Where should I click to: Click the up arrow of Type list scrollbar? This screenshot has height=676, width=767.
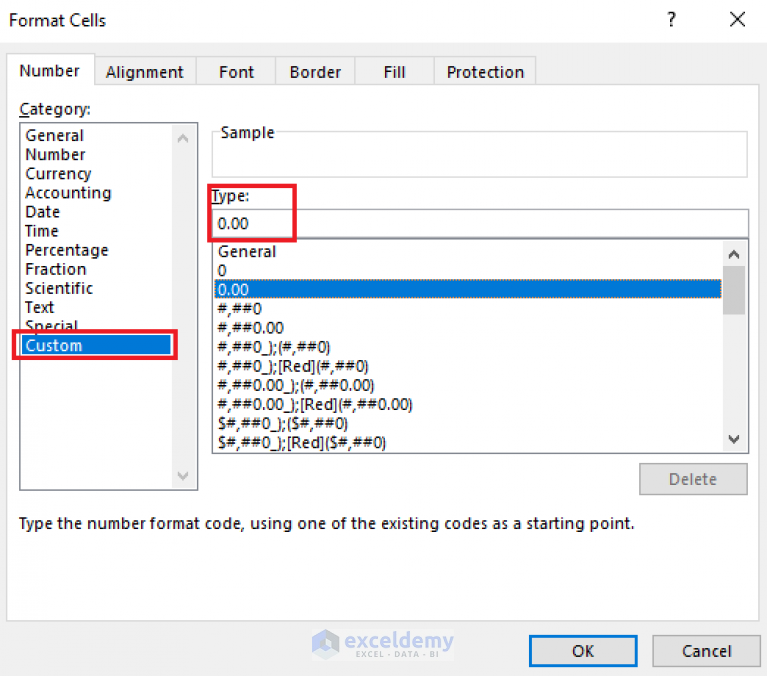click(x=734, y=254)
